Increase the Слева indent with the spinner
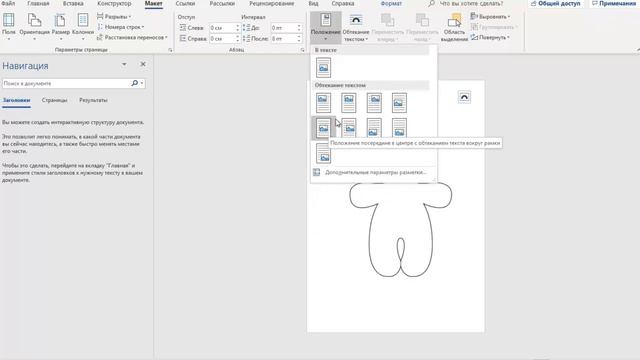Image resolution: width=640 pixels, height=360 pixels. tap(238, 26)
